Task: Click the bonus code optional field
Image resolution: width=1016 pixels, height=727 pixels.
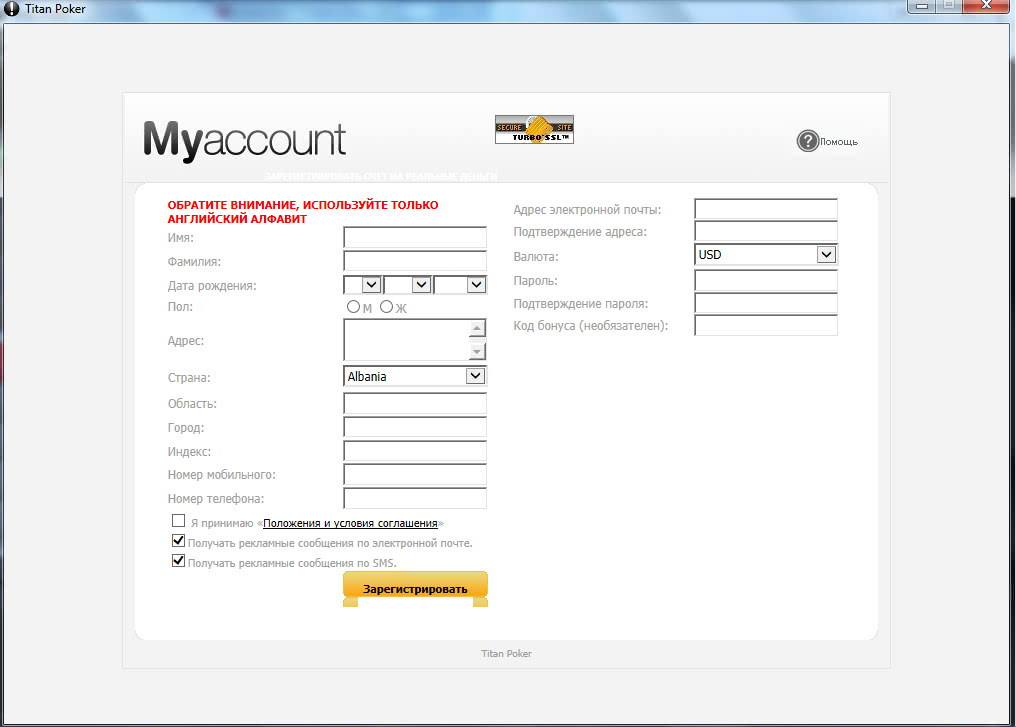Action: click(766, 325)
